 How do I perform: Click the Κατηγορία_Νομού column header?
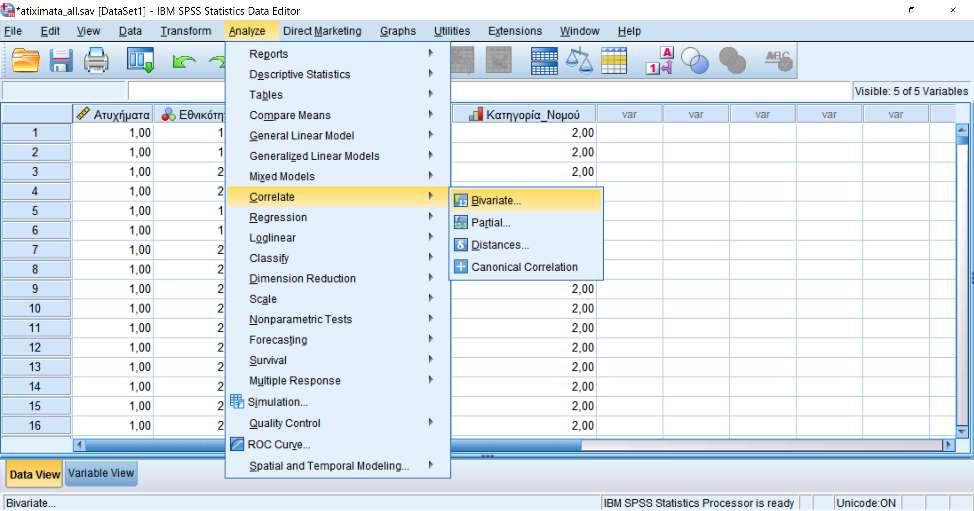(x=524, y=114)
